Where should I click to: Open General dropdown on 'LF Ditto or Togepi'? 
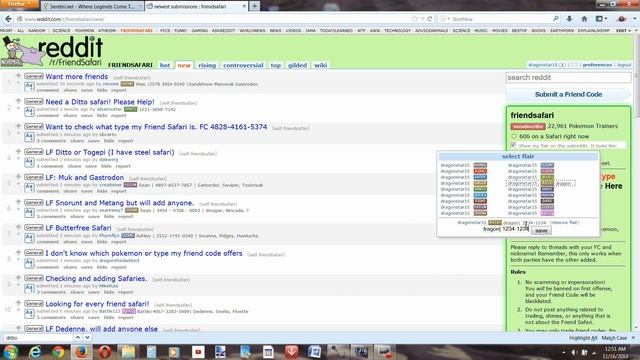click(x=33, y=152)
